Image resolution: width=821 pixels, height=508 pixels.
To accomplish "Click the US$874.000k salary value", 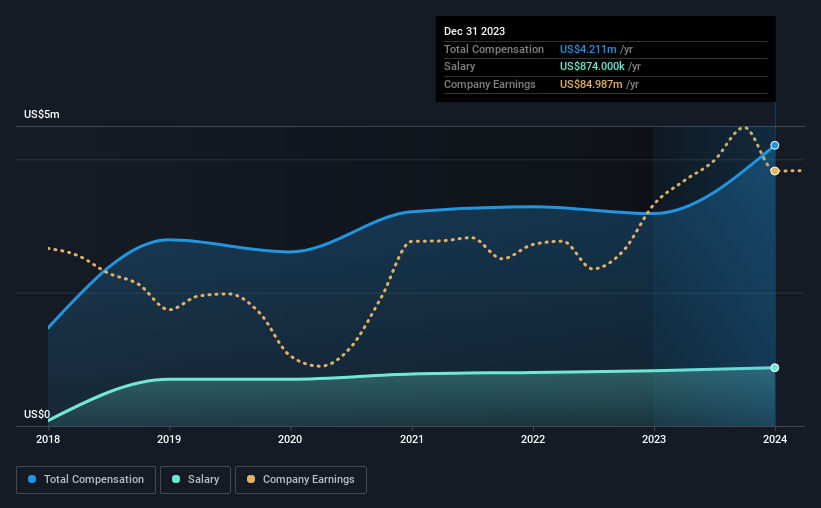I will pos(592,67).
